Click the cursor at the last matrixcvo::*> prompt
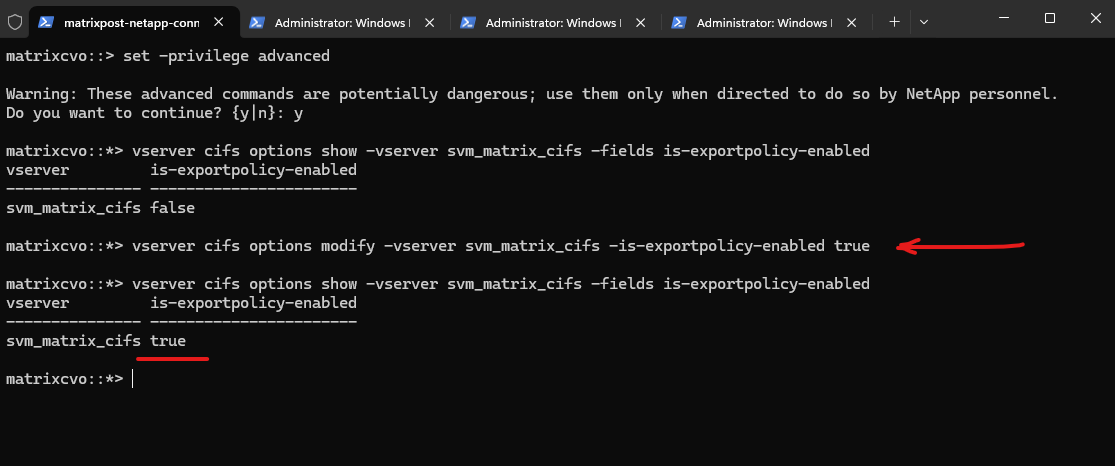This screenshot has width=1115, height=466. click(133, 379)
